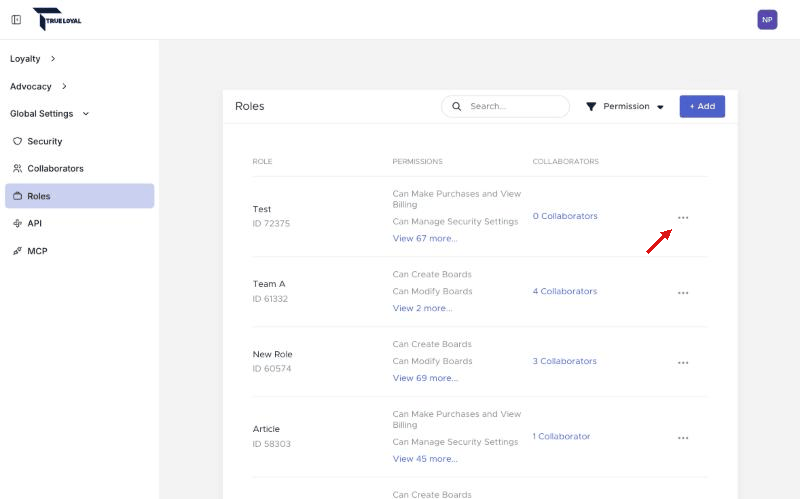The width and height of the screenshot is (800, 499).
Task: View 67 more permissions for Test
Action: coord(425,238)
